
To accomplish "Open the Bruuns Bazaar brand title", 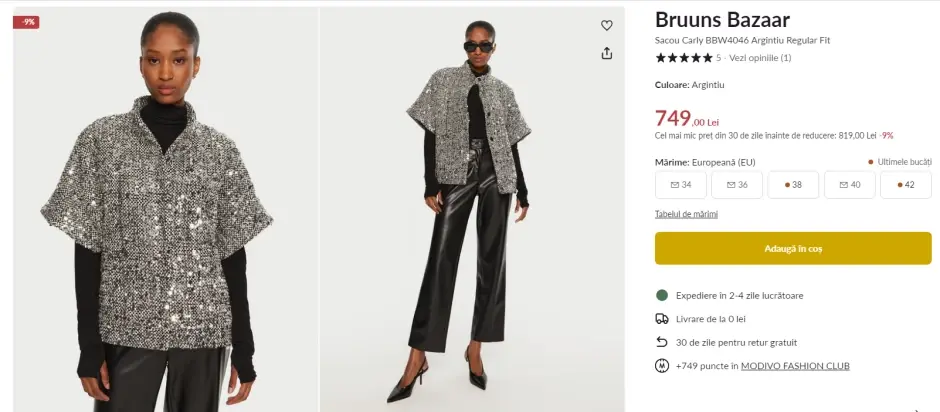I will pyautogui.click(x=722, y=20).
